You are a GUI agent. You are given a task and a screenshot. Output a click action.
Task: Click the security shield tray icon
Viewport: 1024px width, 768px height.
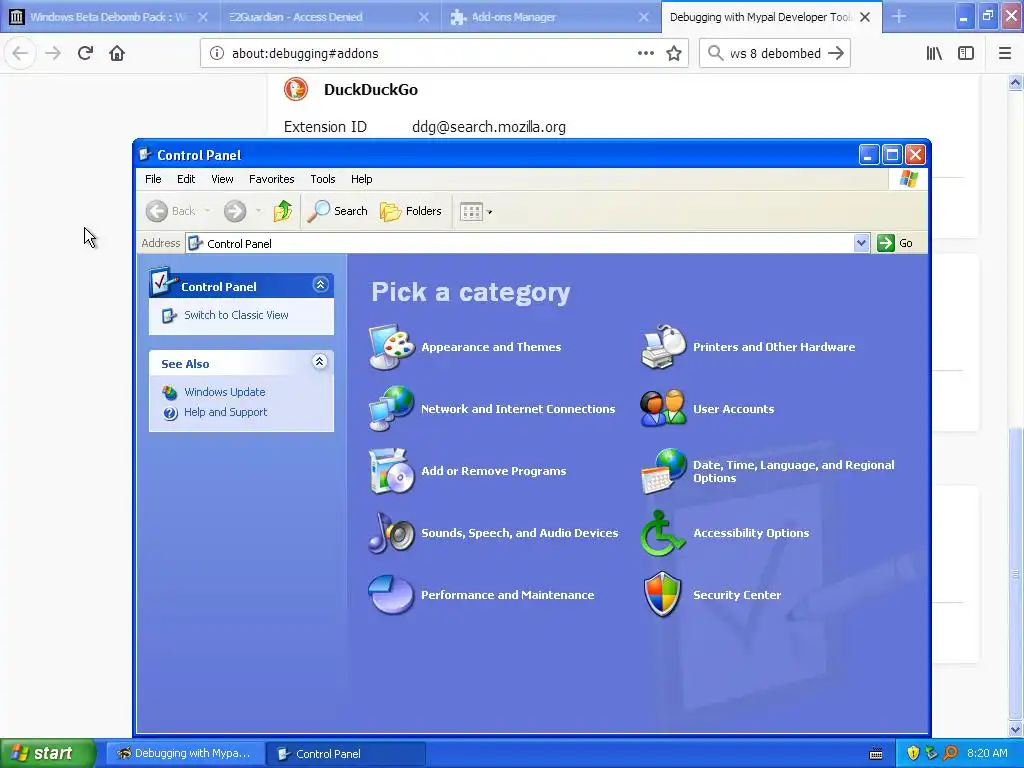(x=913, y=753)
